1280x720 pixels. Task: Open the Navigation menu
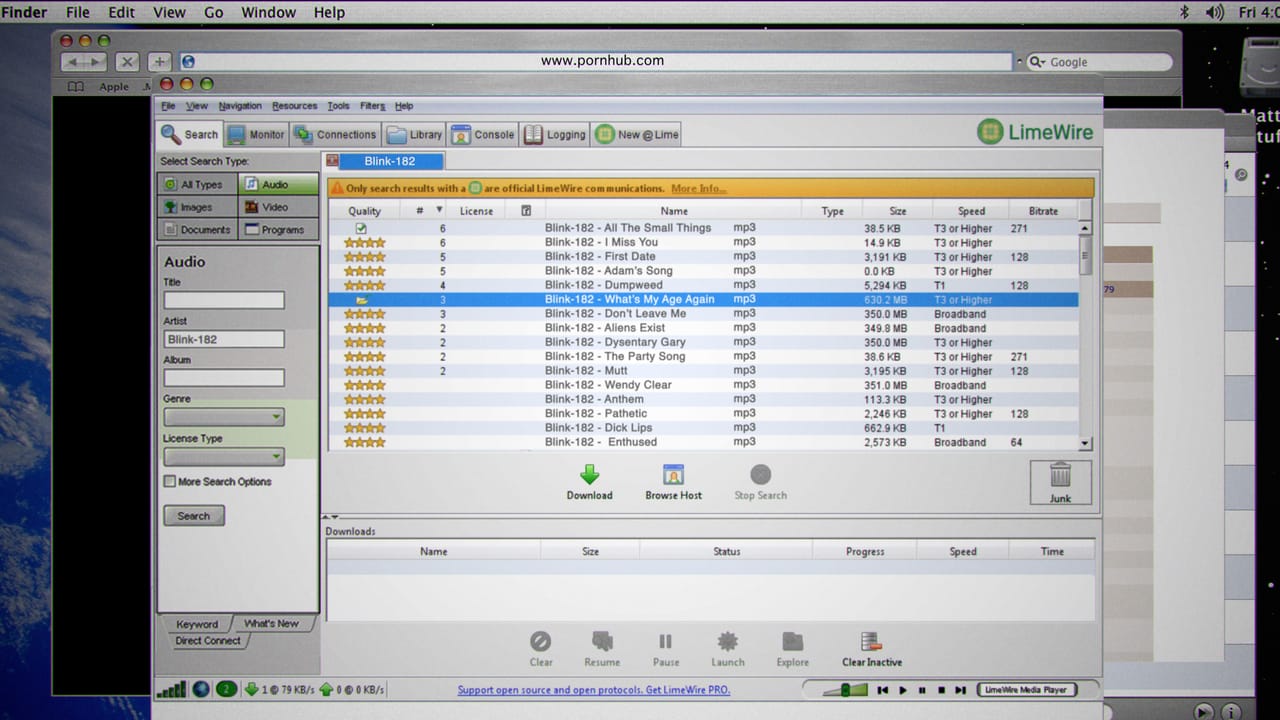point(240,106)
